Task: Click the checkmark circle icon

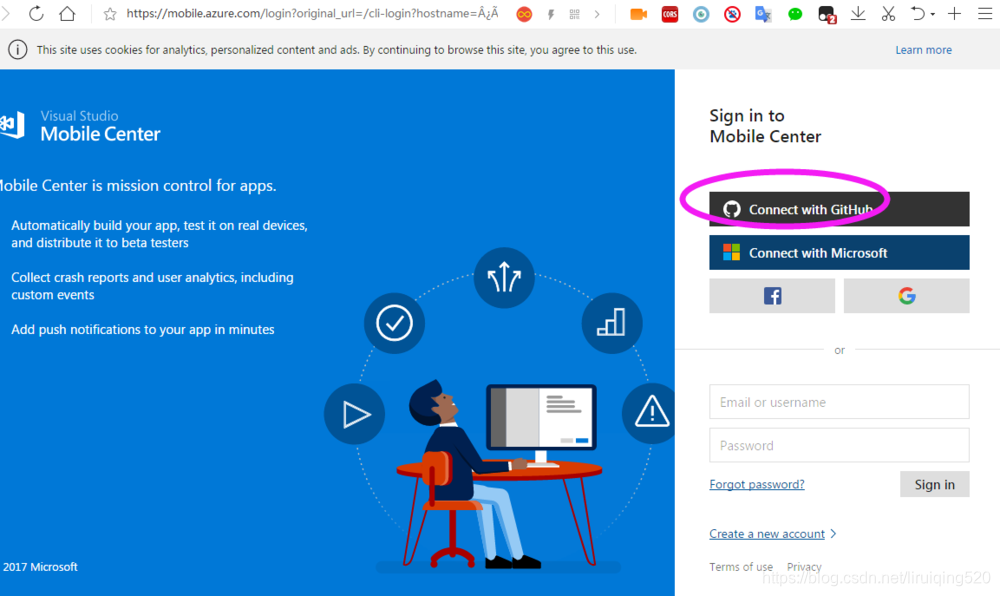Action: point(394,323)
